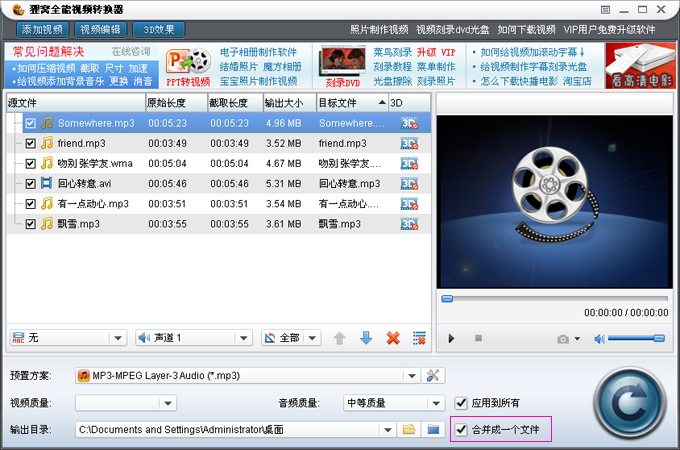Start conversion with big round button

click(x=630, y=403)
